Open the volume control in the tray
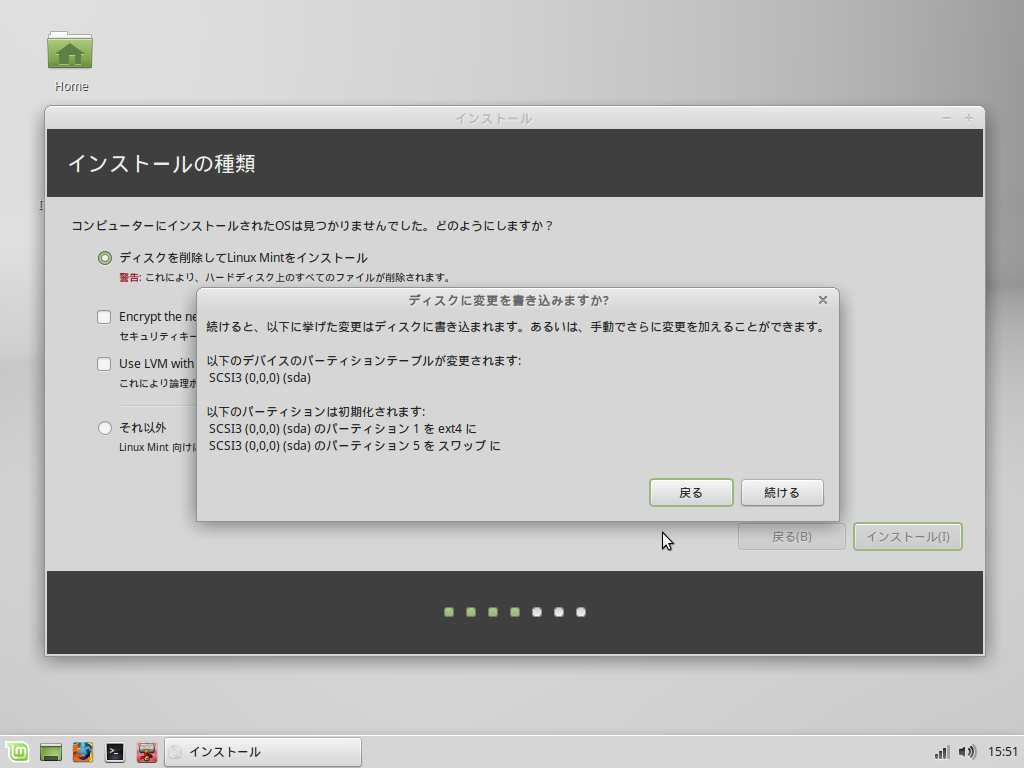The width and height of the screenshot is (1024, 768). (967, 752)
